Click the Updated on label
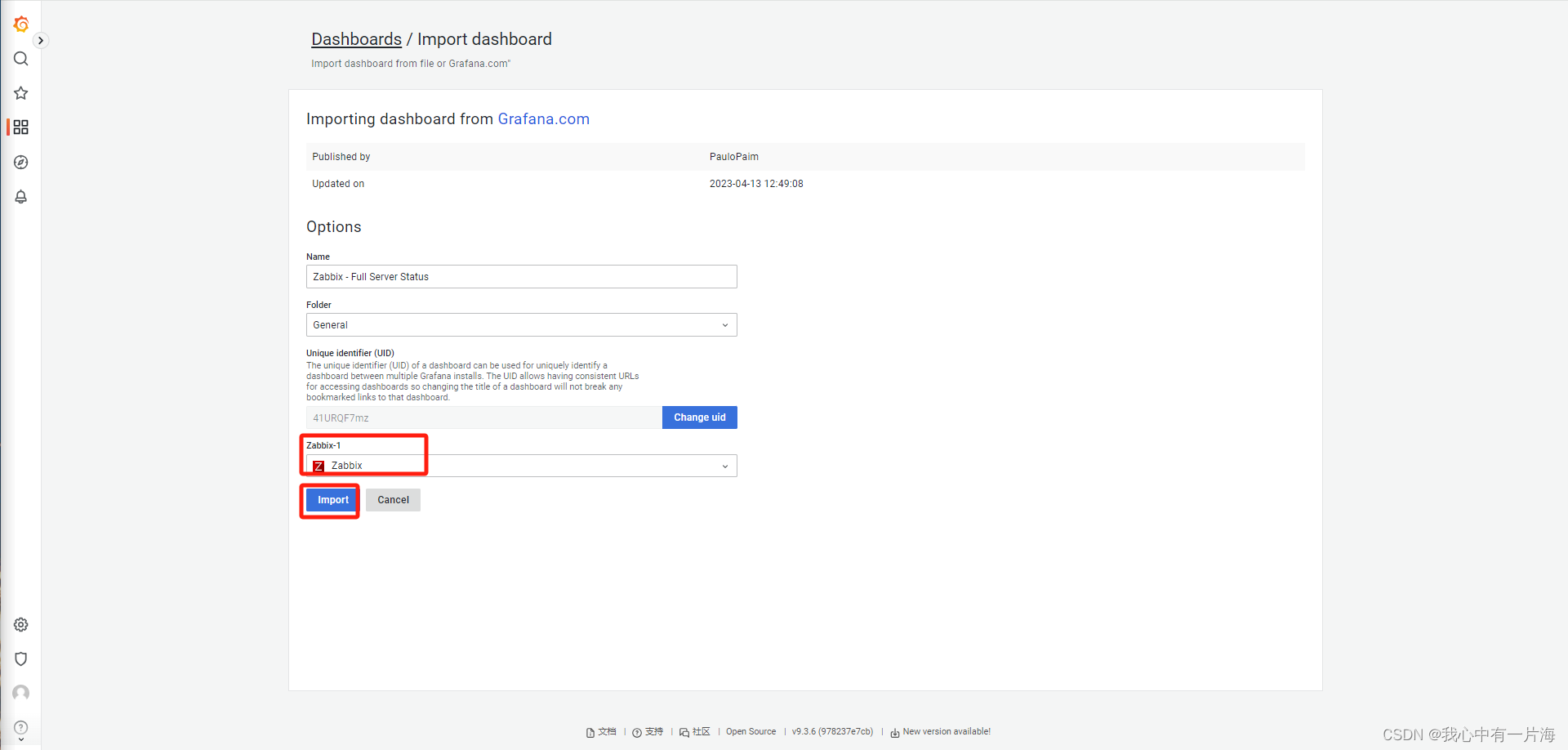This screenshot has height=750, width=1568. click(x=338, y=184)
